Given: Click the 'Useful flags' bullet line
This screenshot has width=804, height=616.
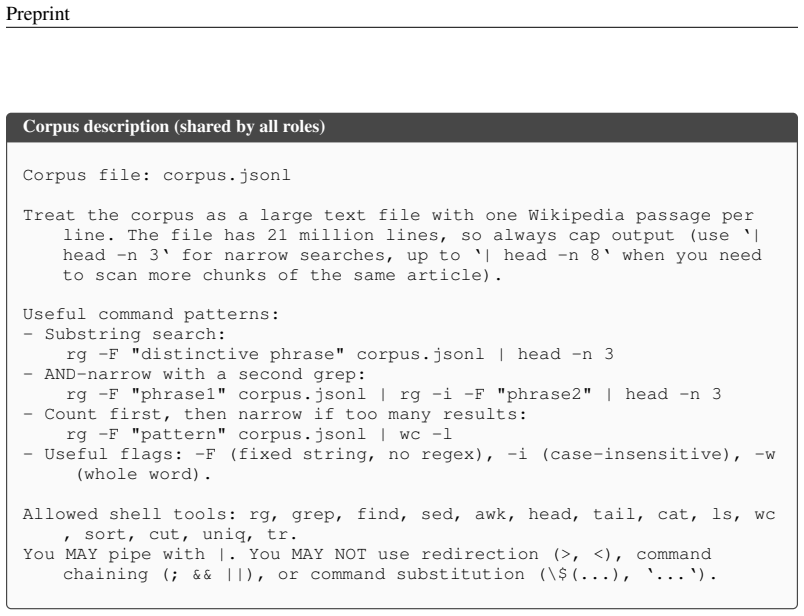Looking at the screenshot, I should [x=399, y=454].
